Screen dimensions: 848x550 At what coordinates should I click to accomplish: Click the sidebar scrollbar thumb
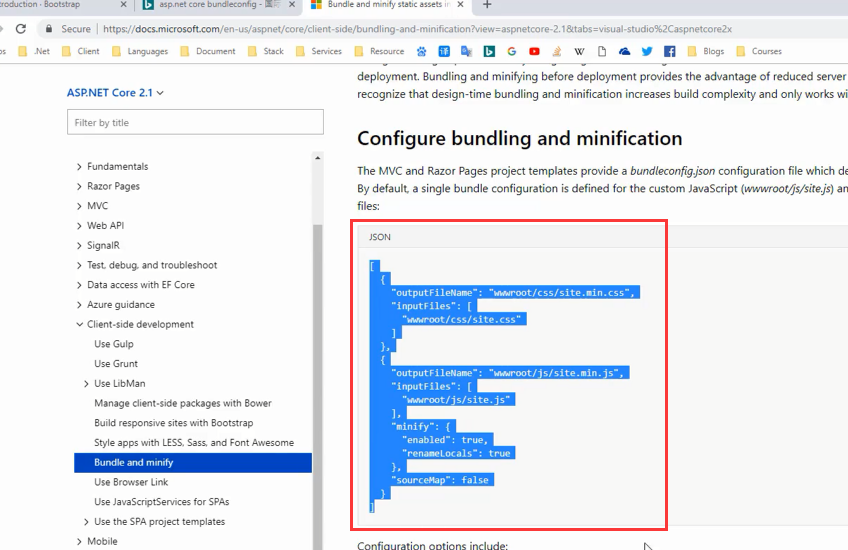pos(317,387)
